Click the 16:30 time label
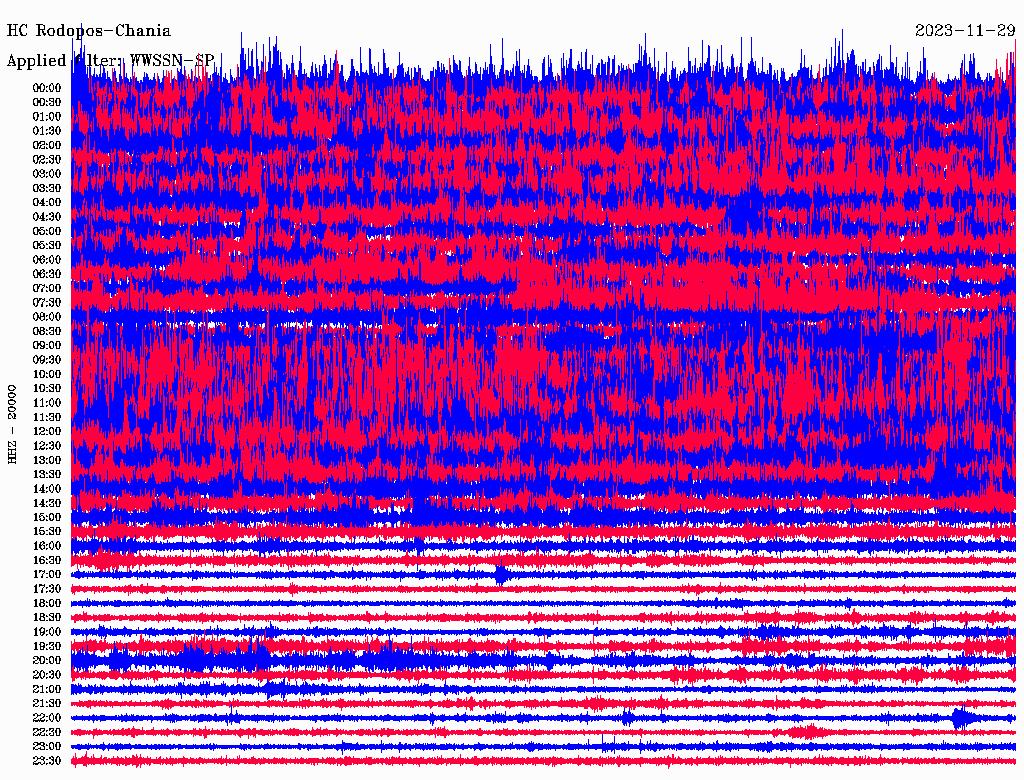 click(x=47, y=561)
